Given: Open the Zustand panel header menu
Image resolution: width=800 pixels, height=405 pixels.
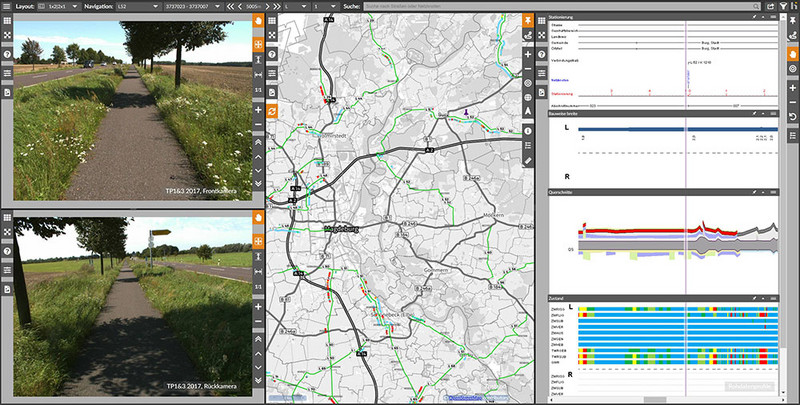Looking at the screenshot, I should (773, 298).
